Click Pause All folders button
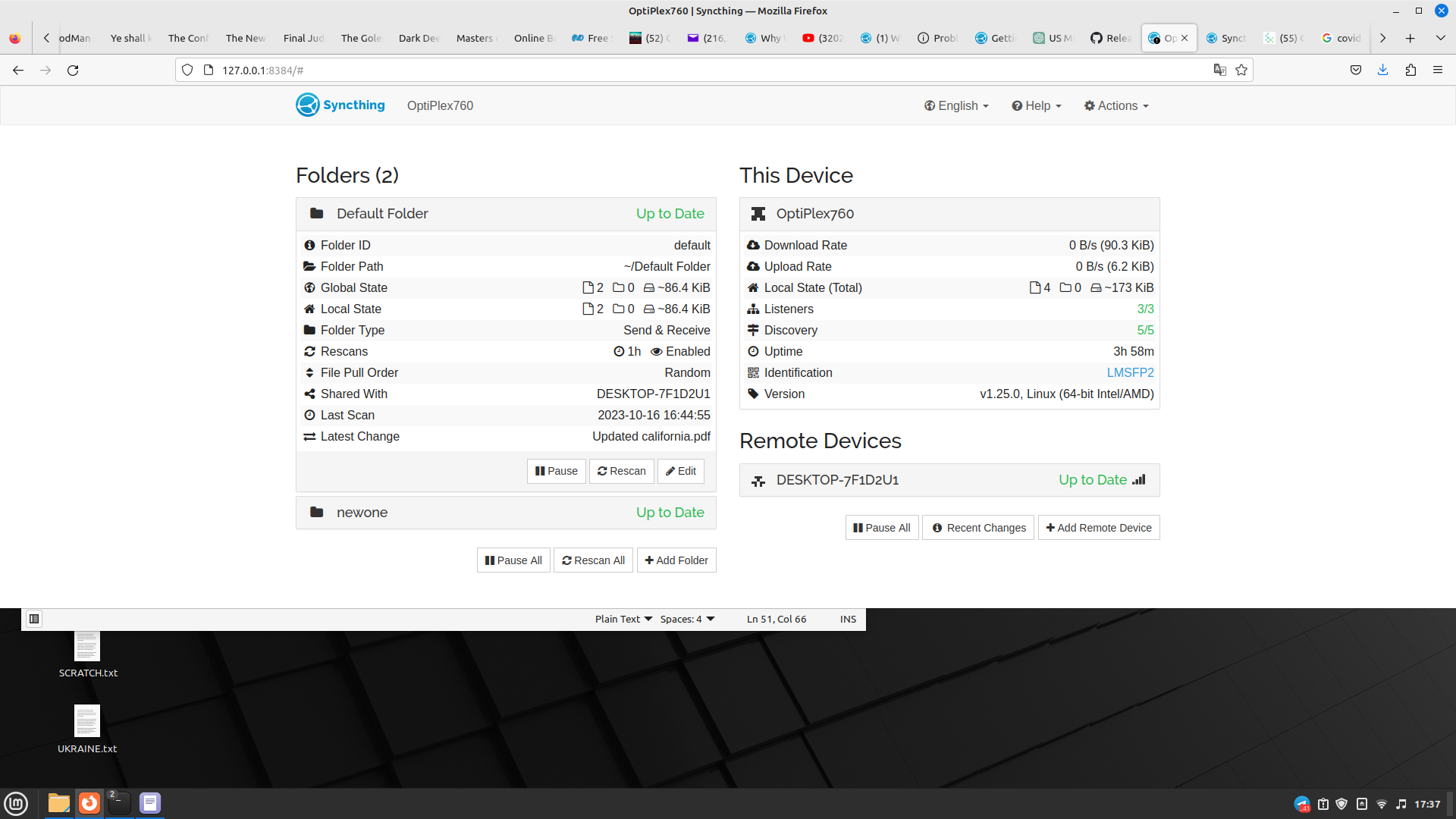The image size is (1456, 819). click(513, 560)
